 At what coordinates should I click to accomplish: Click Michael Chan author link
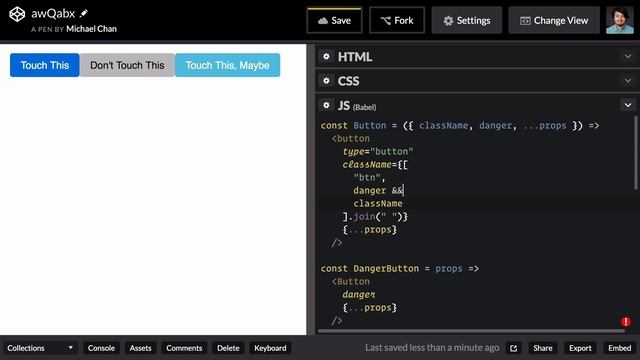click(x=91, y=29)
